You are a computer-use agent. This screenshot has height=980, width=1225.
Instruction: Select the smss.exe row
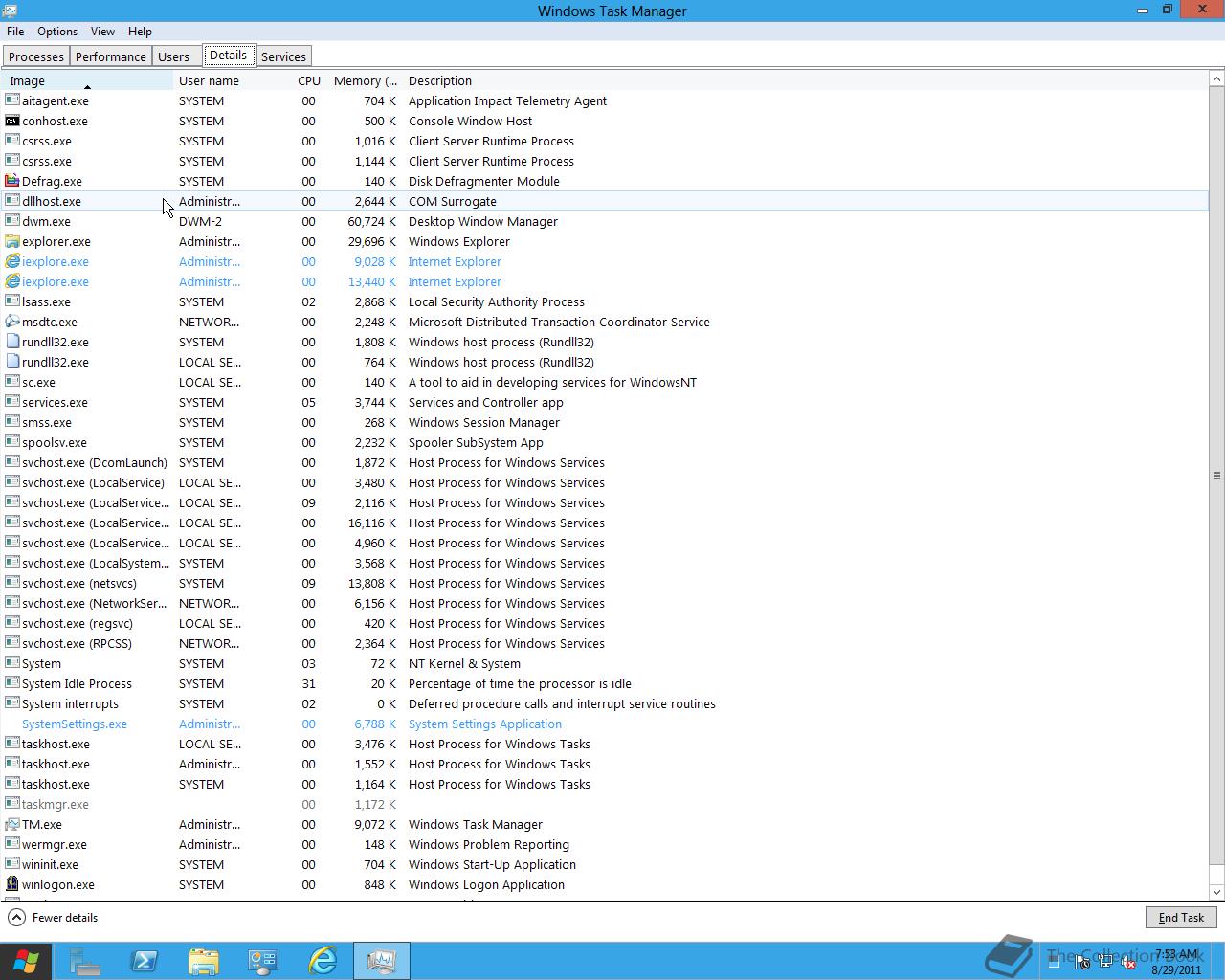(605, 422)
